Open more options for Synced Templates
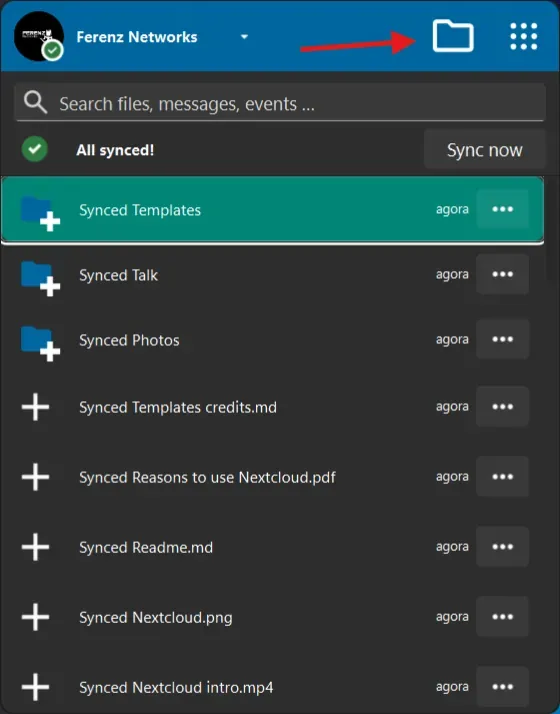This screenshot has height=714, width=560. pyautogui.click(x=503, y=209)
